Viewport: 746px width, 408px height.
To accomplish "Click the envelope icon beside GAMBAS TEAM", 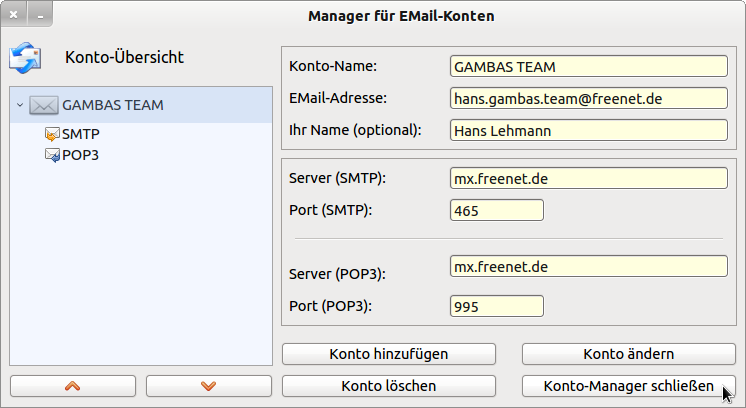I will [x=44, y=105].
